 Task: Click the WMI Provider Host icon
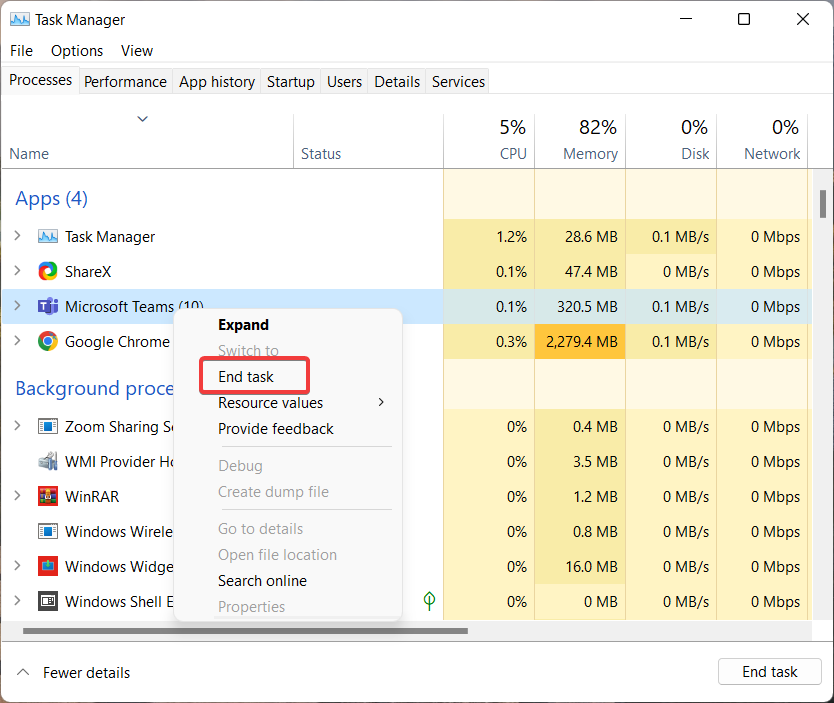click(48, 461)
